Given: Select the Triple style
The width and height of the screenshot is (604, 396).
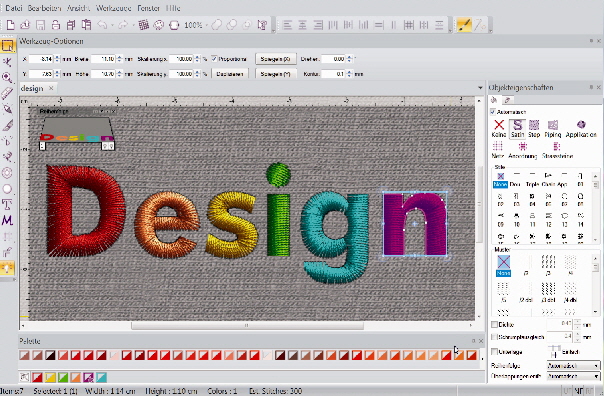Looking at the screenshot, I should click(x=532, y=180).
